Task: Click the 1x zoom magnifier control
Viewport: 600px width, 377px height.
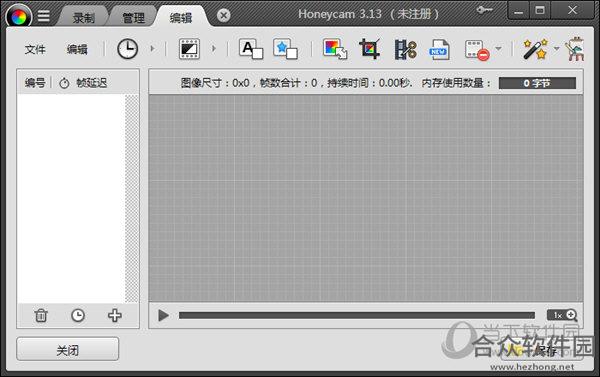Action: point(562,315)
